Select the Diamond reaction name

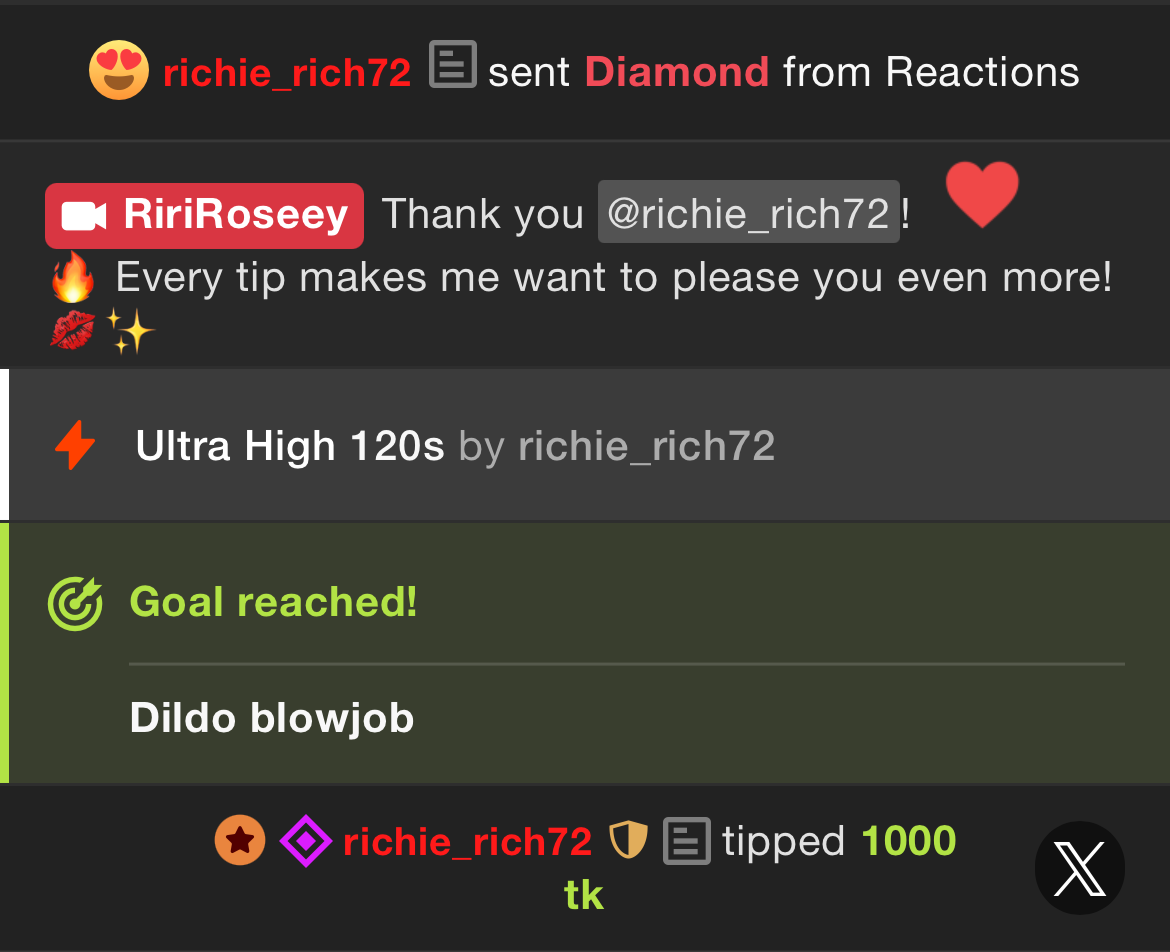(677, 72)
